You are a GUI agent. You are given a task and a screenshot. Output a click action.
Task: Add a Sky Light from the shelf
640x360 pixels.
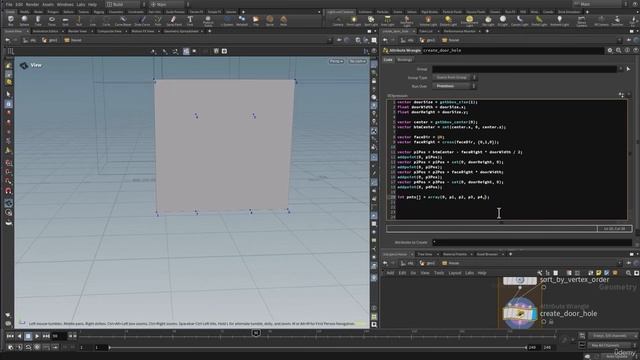click(488, 20)
